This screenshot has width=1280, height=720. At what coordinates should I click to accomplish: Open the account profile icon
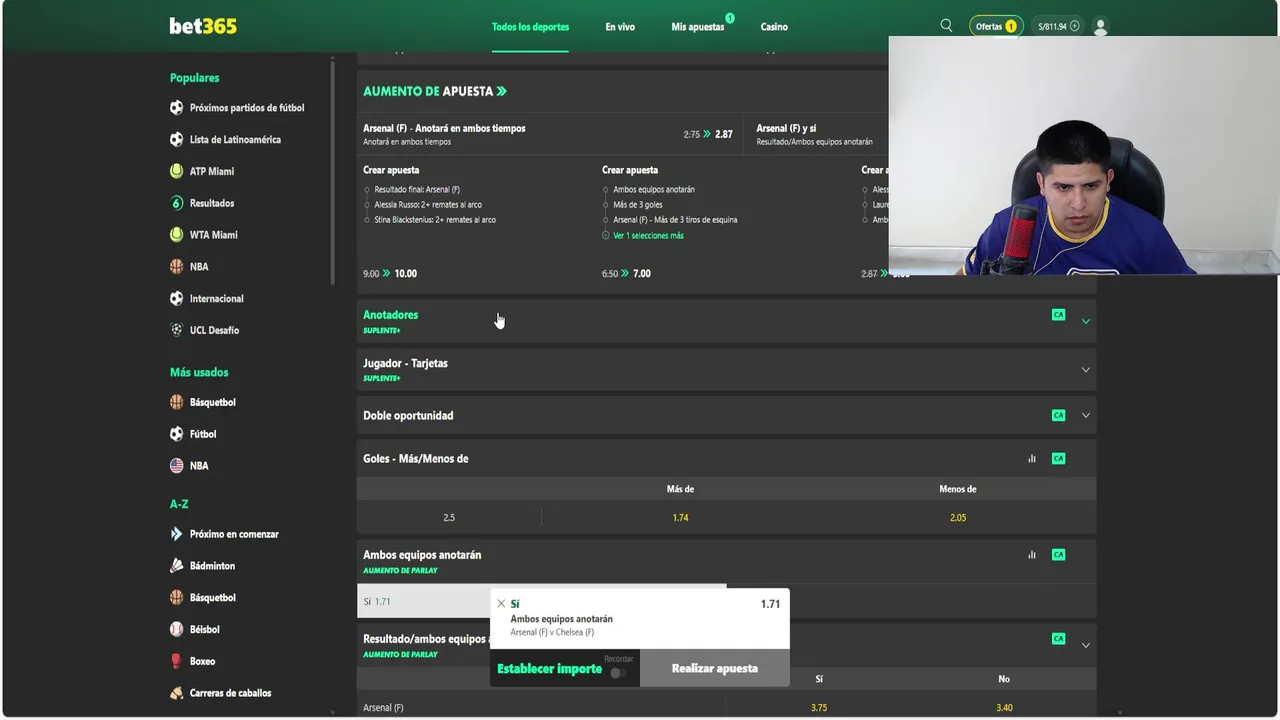(x=1100, y=27)
